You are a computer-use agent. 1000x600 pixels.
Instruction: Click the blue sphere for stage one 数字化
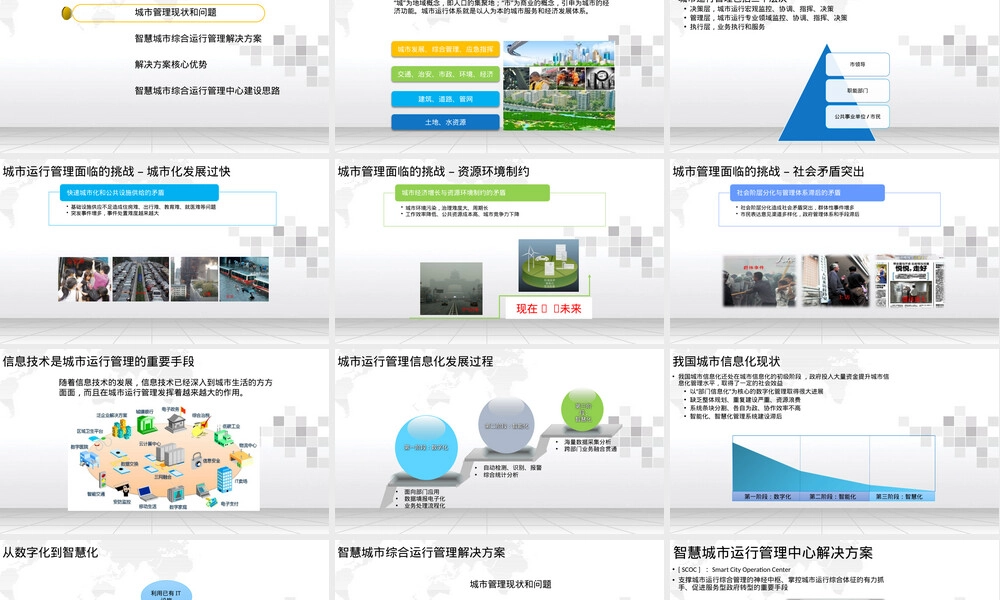pos(426,447)
